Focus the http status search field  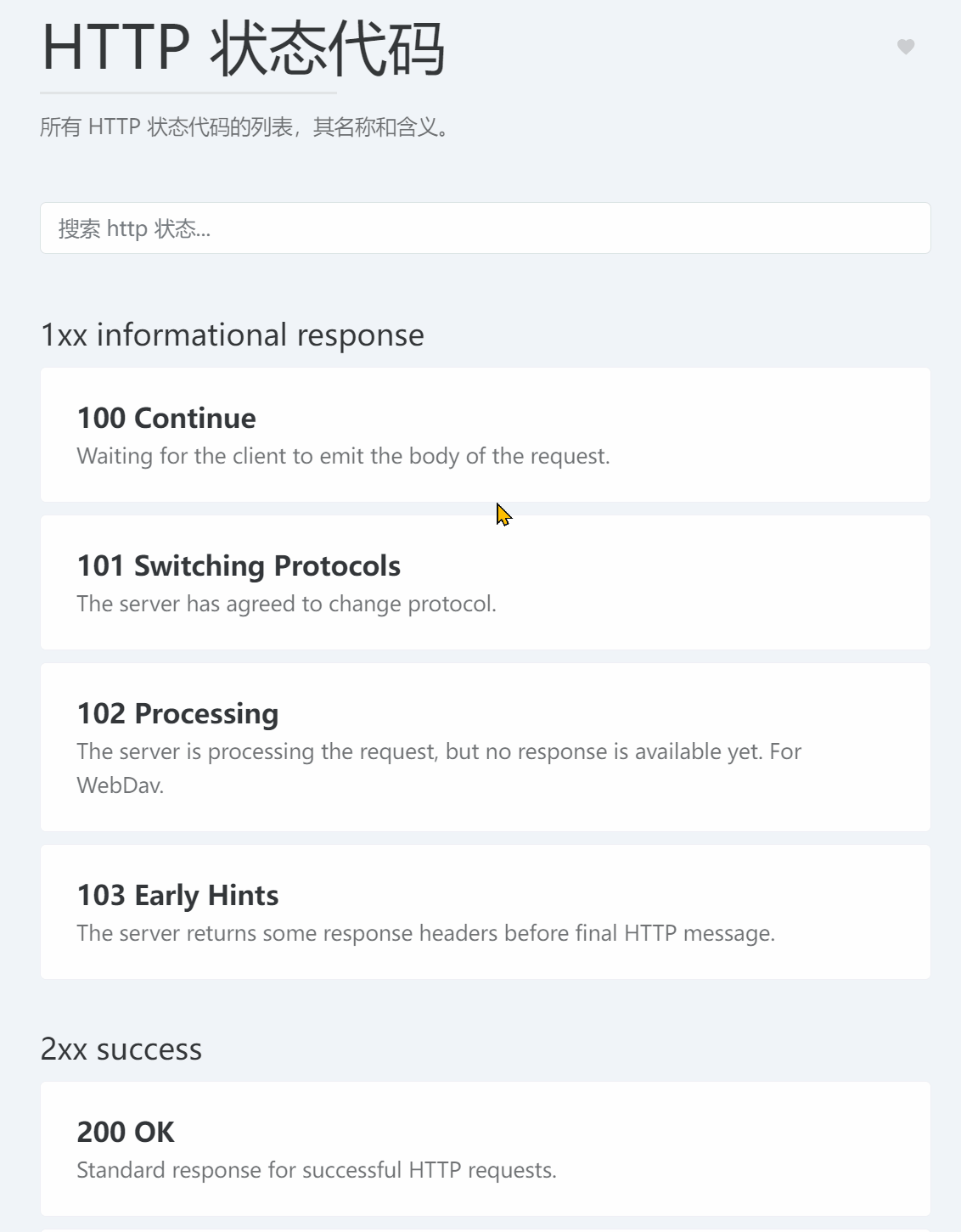486,228
